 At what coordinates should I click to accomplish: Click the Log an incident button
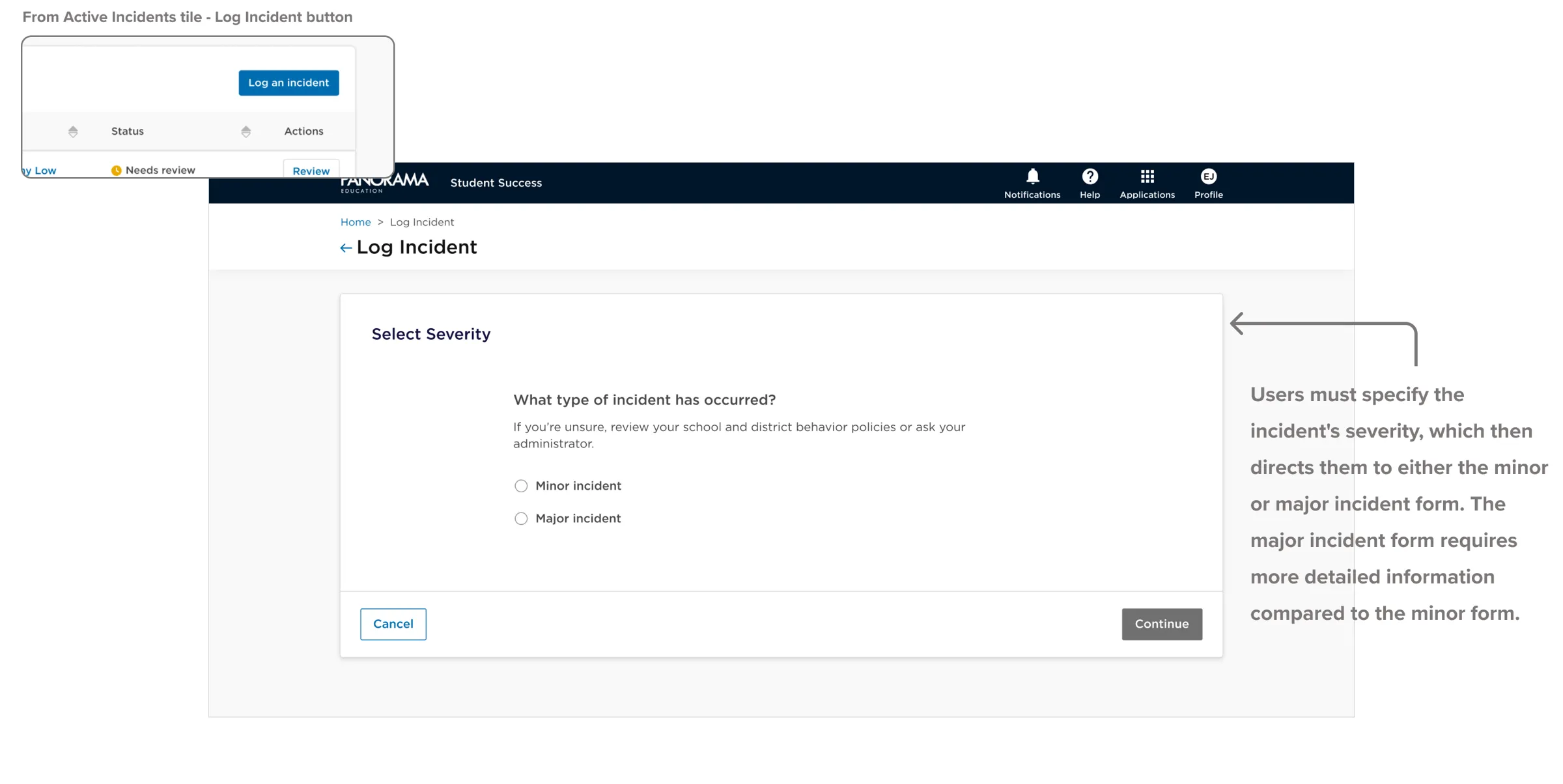(289, 83)
